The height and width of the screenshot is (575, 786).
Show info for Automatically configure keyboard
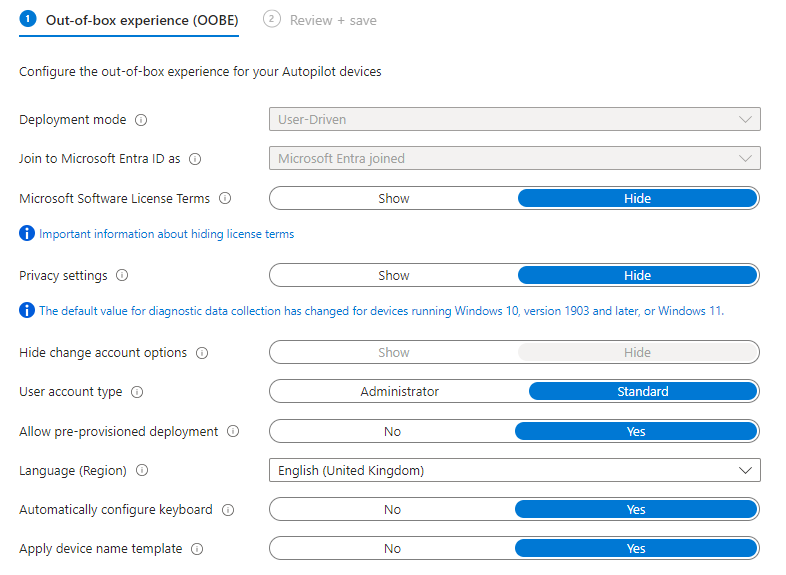point(228,510)
